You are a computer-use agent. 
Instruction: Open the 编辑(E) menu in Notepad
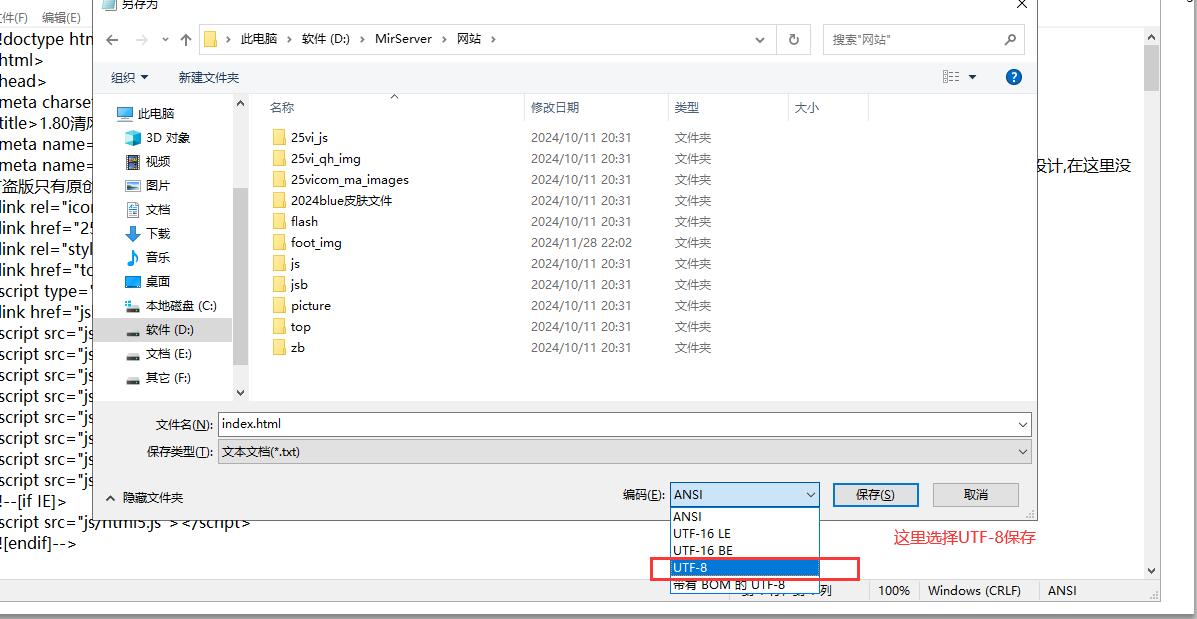tap(61, 17)
